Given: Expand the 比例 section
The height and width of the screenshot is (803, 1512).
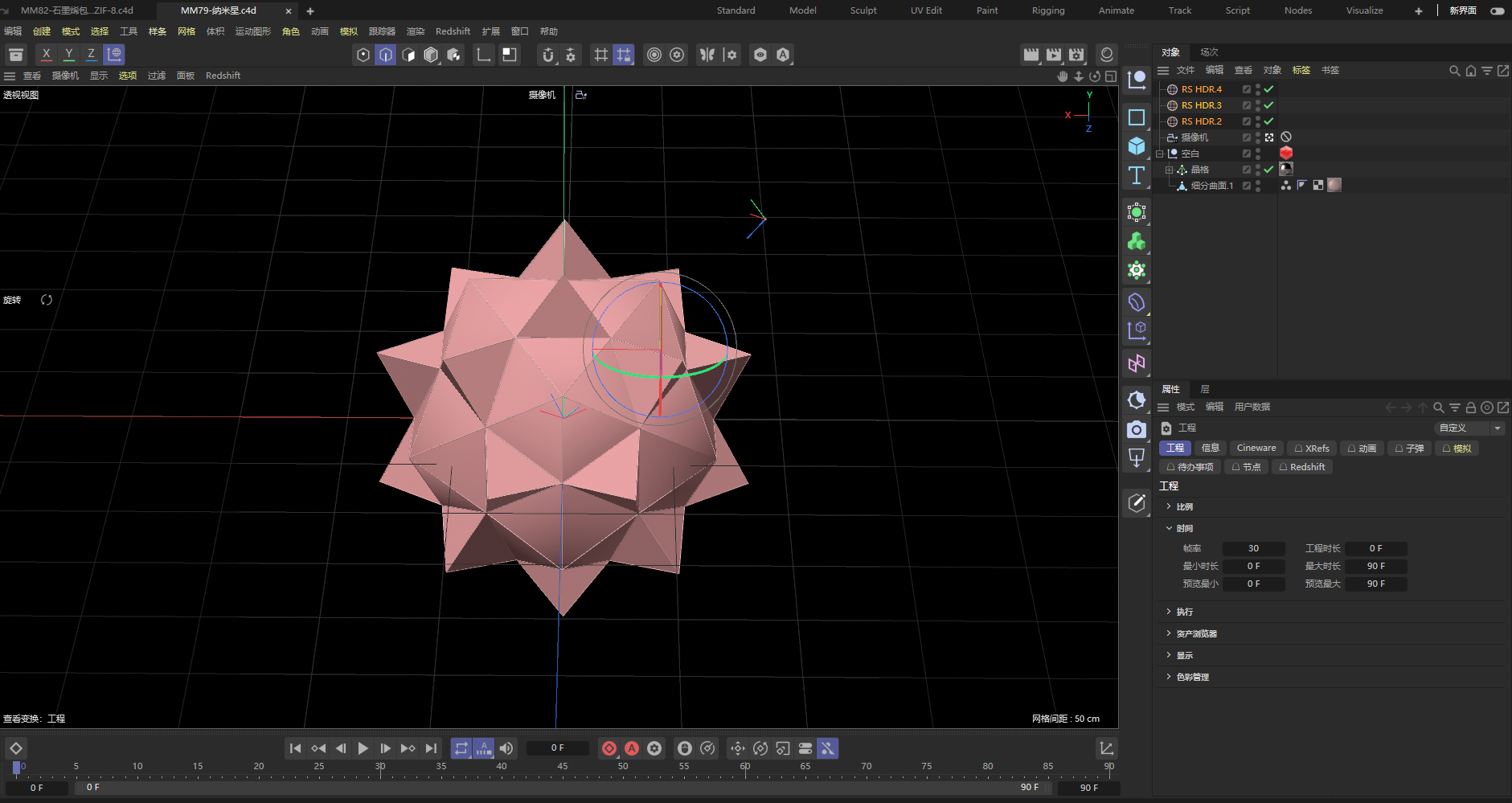Looking at the screenshot, I should coord(1169,506).
